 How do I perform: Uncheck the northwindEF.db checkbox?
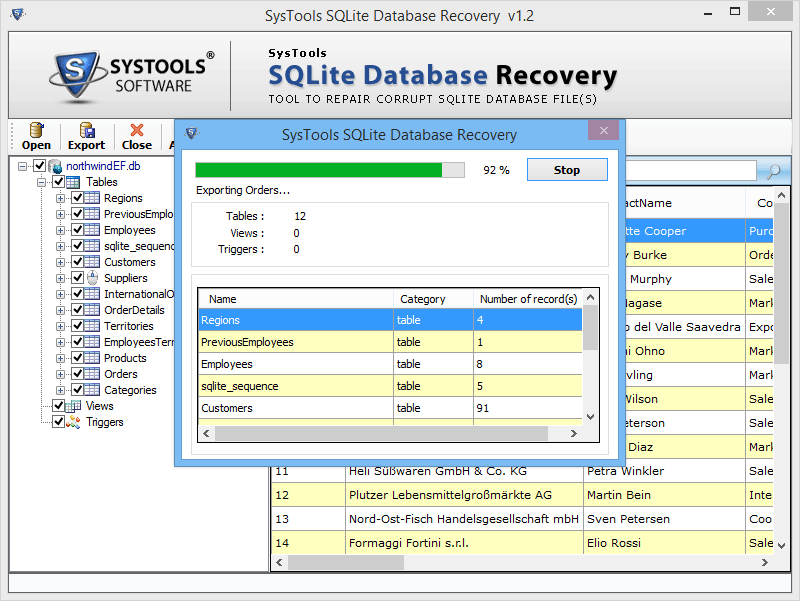[39, 166]
